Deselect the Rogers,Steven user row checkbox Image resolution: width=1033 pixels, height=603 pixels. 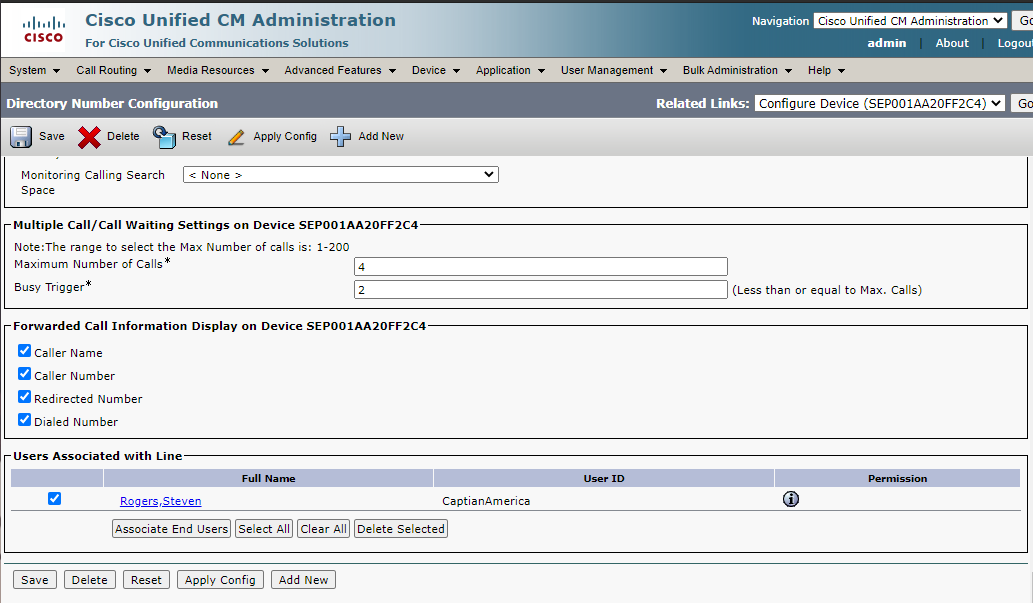pos(55,499)
